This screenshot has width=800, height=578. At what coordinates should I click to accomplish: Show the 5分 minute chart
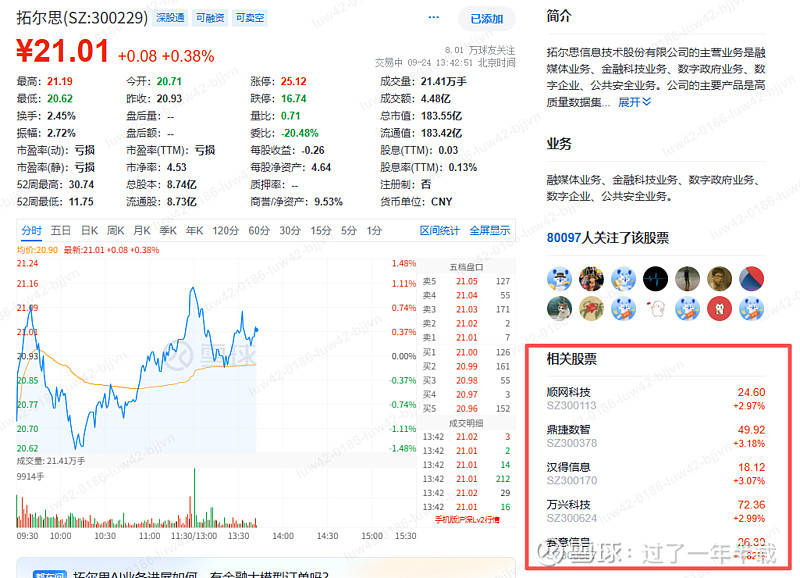pos(349,231)
